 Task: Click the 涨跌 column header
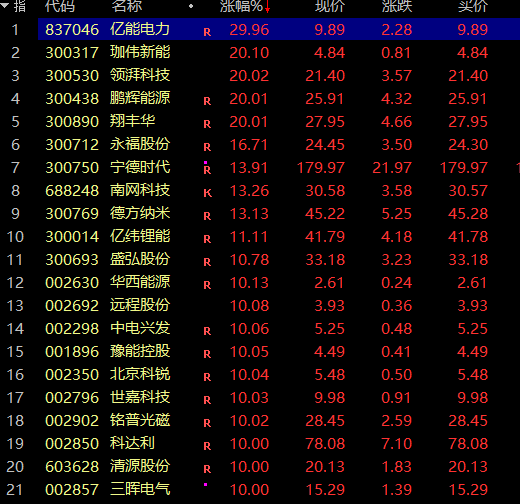click(x=397, y=6)
